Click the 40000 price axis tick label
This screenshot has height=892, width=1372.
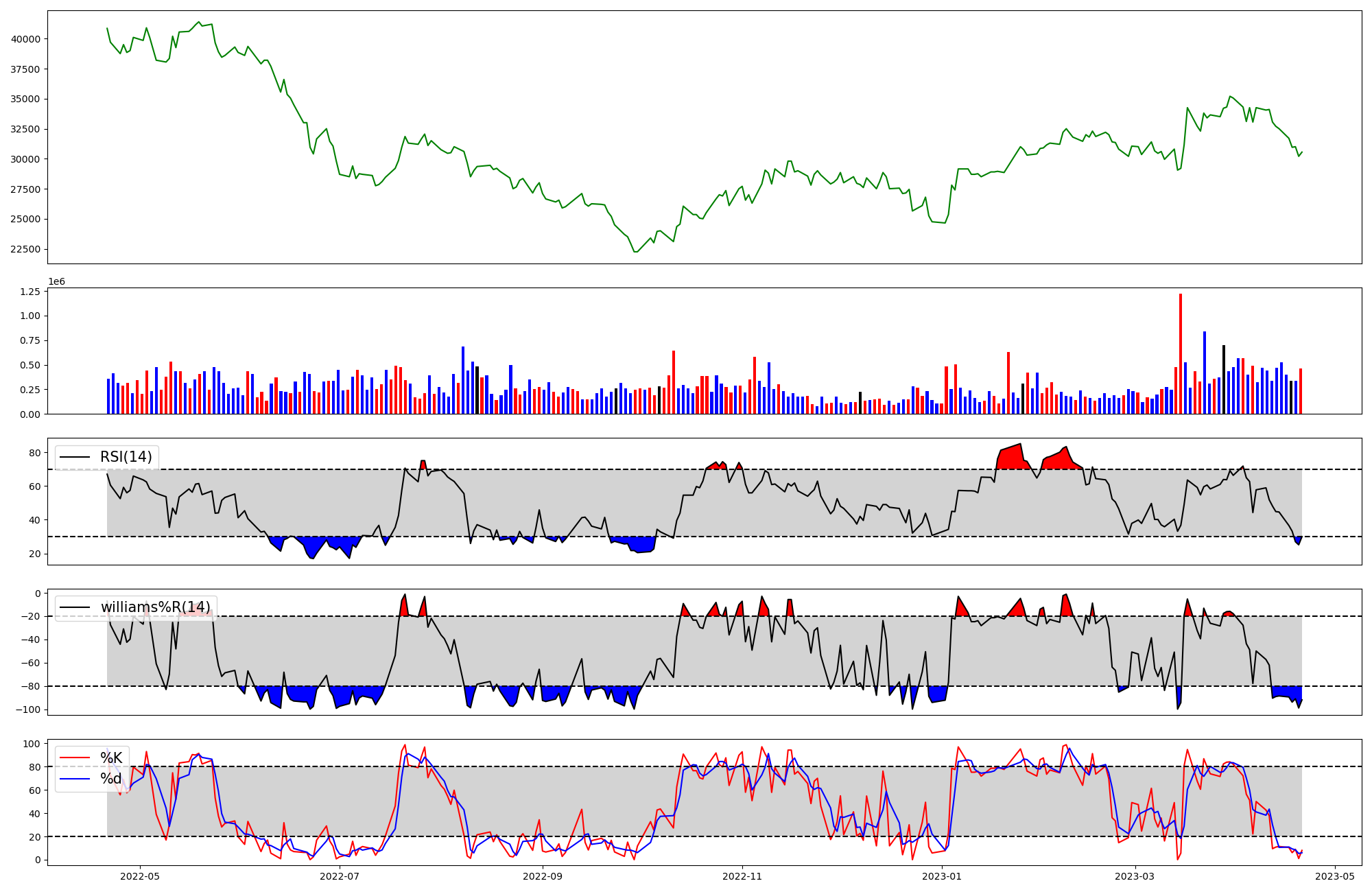click(25, 39)
